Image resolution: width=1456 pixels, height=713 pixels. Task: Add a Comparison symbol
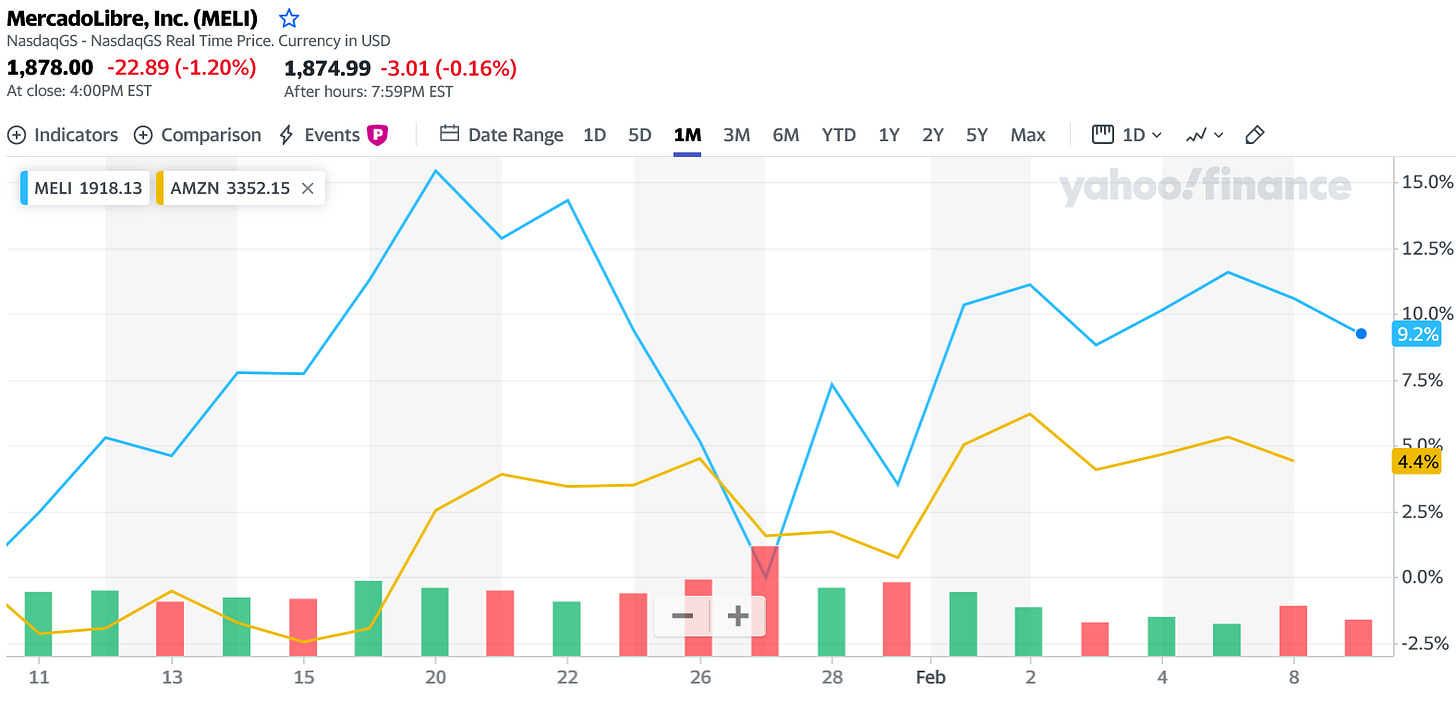[x=197, y=135]
